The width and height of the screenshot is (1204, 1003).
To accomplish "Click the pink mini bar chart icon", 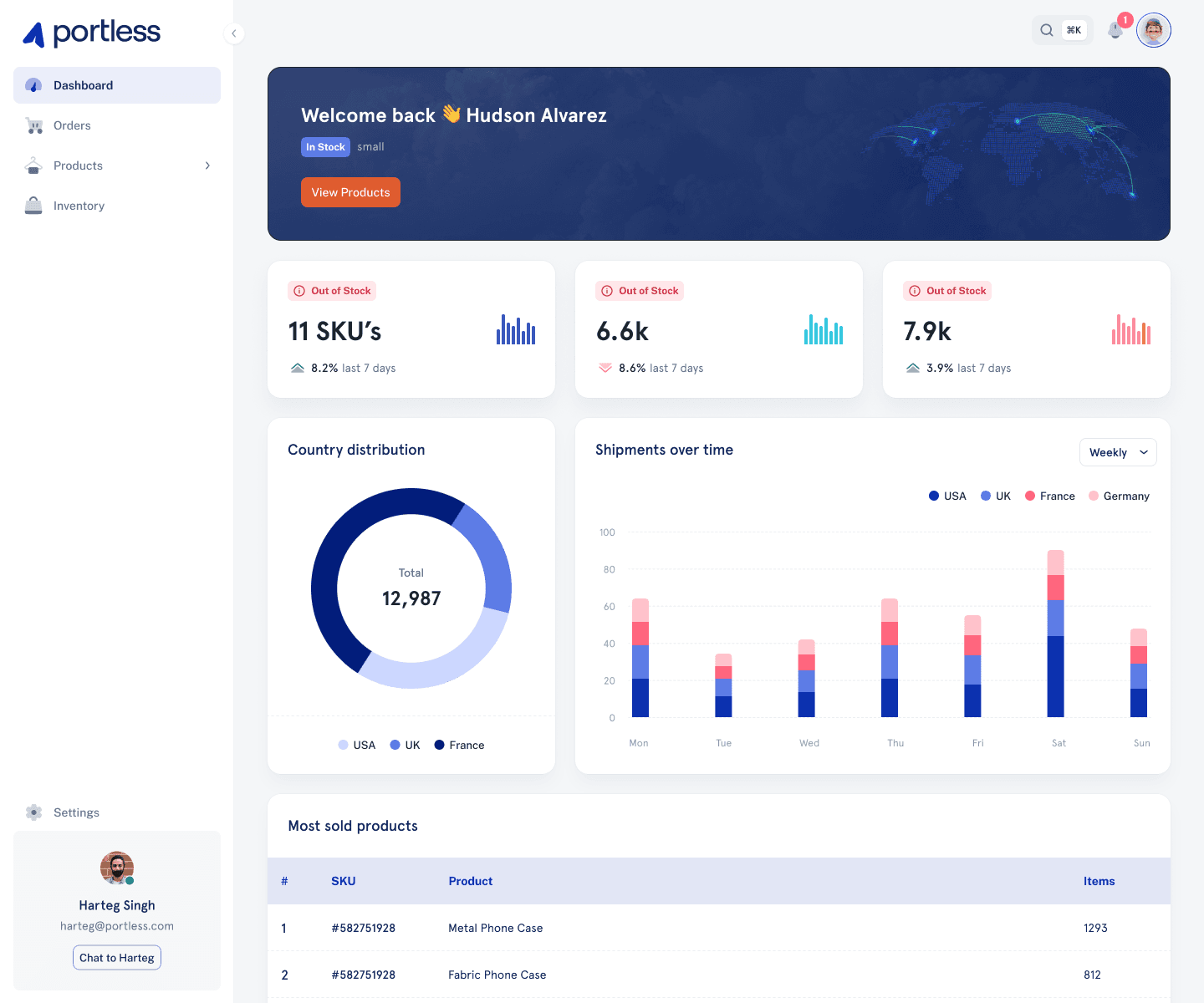I will pyautogui.click(x=1131, y=329).
